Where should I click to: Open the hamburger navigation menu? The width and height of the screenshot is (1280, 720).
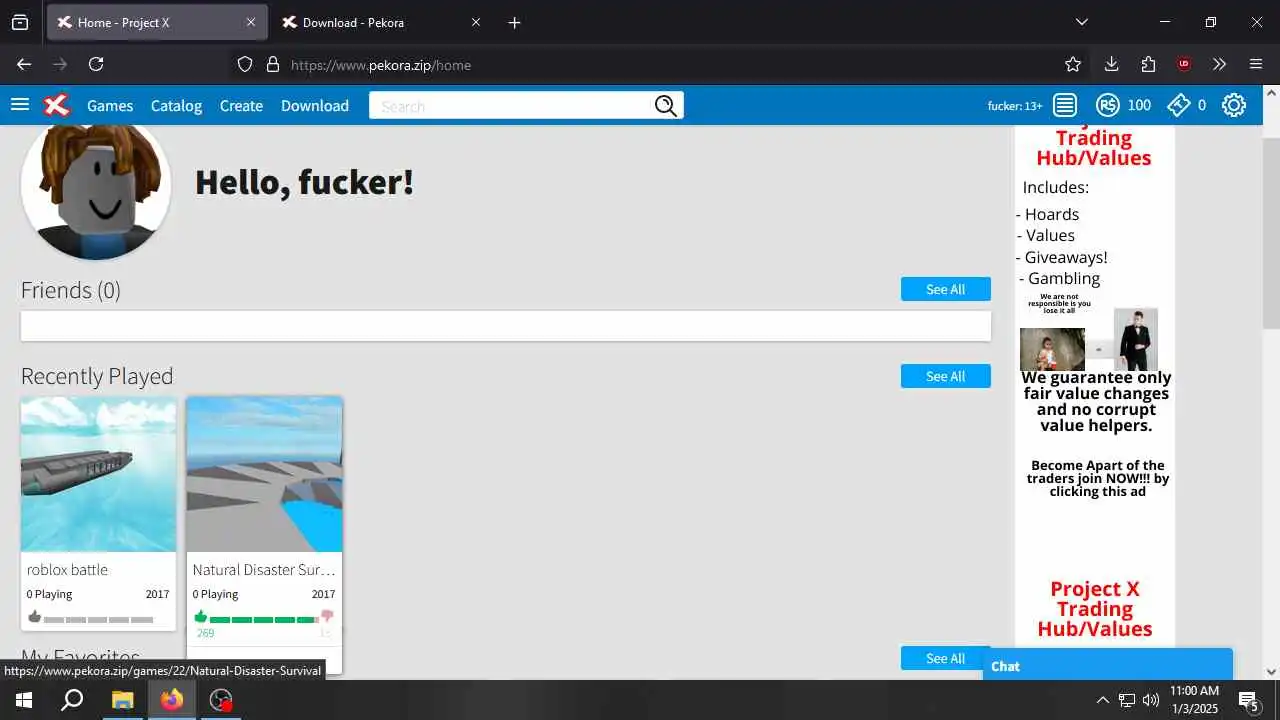(x=20, y=105)
